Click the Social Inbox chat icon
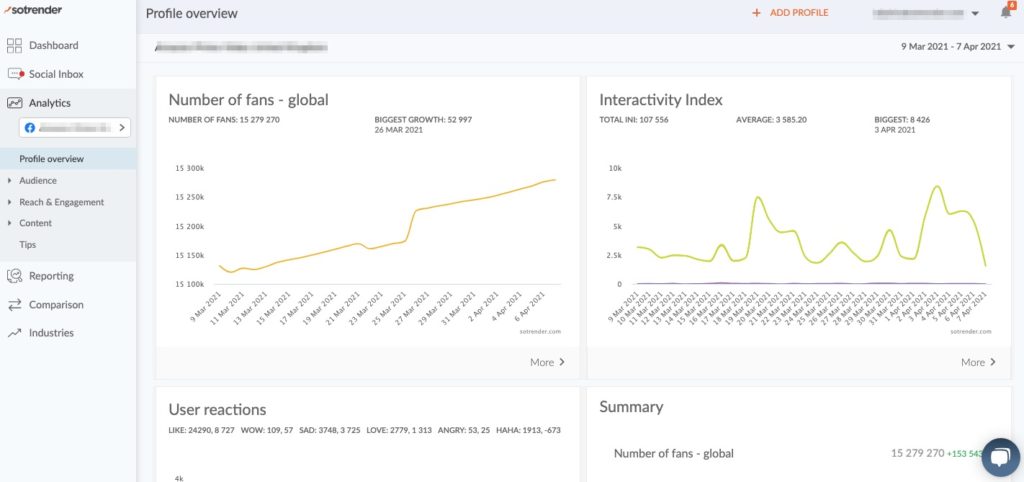The width and height of the screenshot is (1024, 482). tap(14, 75)
